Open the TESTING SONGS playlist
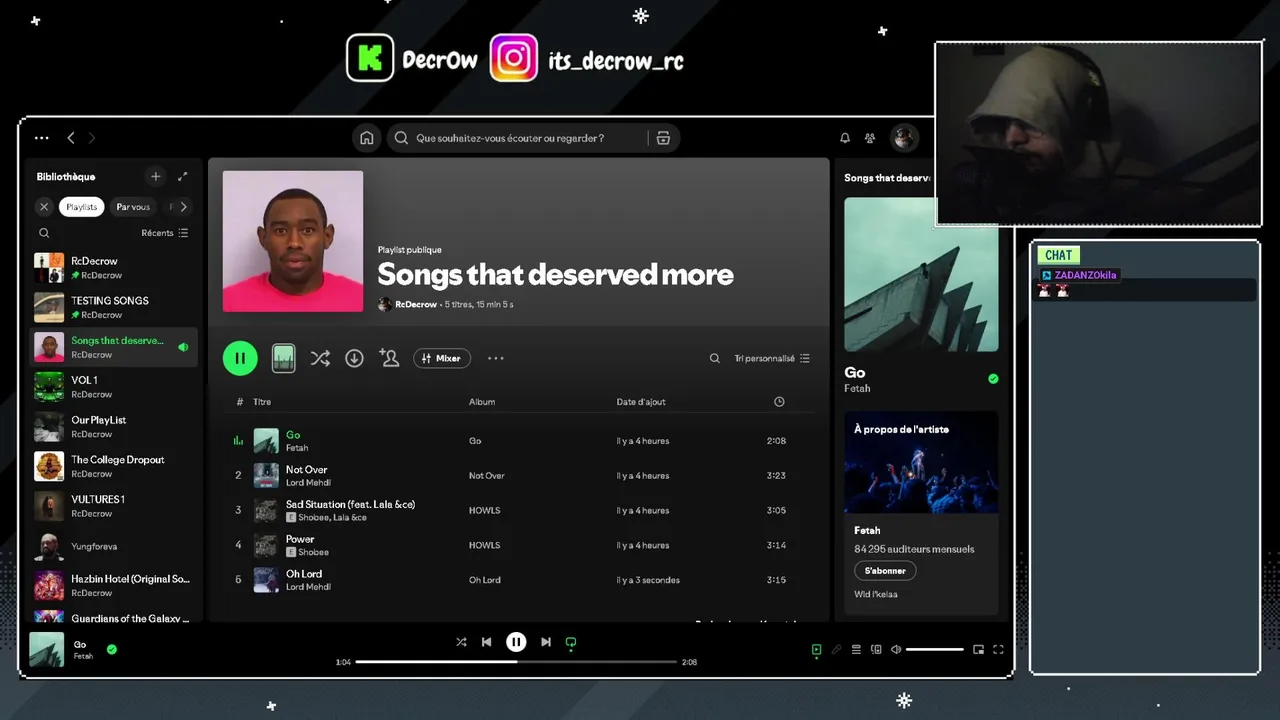Viewport: 1280px width, 720px height. [x=114, y=307]
